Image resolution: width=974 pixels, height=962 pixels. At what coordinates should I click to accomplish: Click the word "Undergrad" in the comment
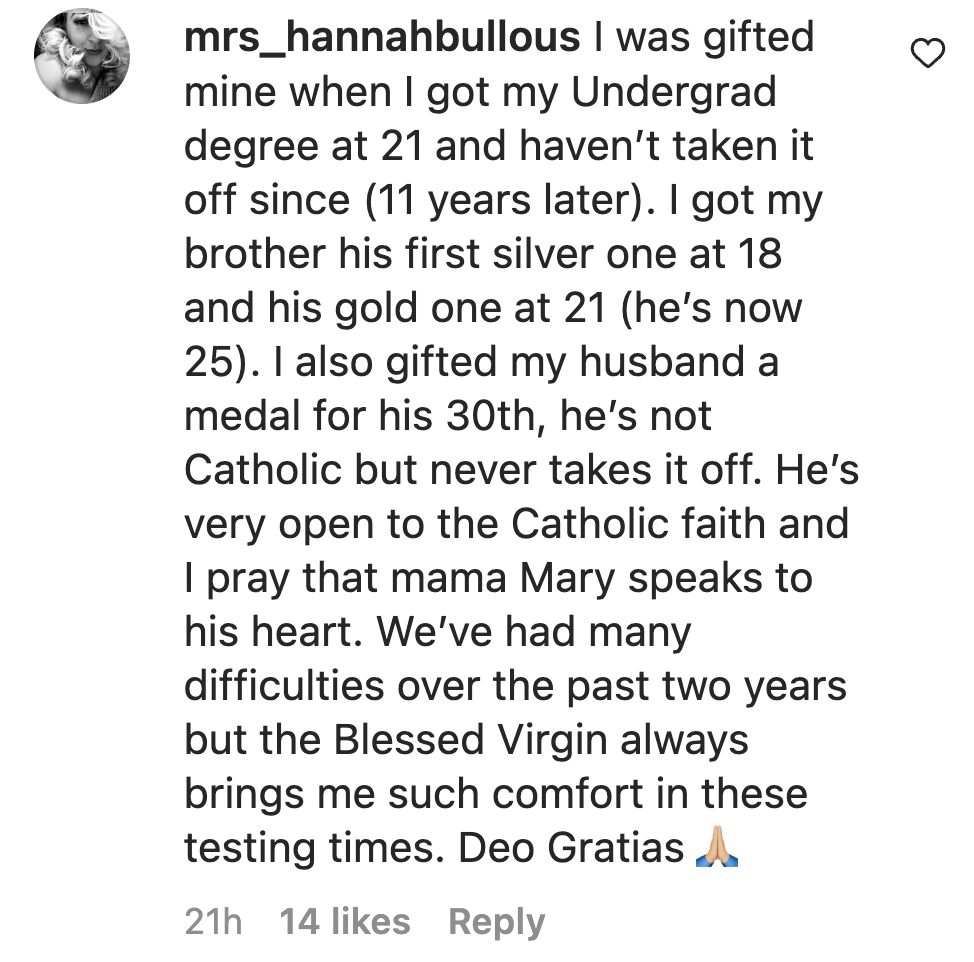pyautogui.click(x=674, y=93)
